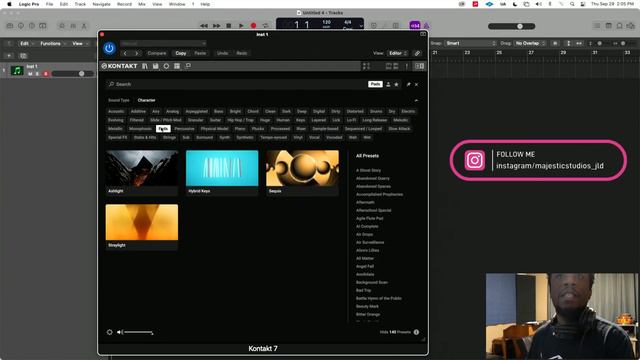This screenshot has width=640, height=360.
Task: Click the Compare button
Action: point(157,53)
